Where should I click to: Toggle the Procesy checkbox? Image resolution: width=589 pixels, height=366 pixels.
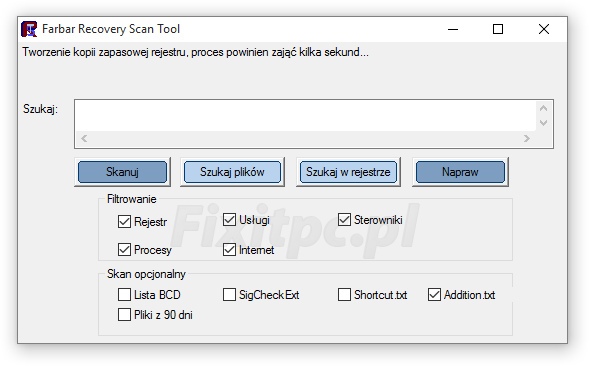[x=124, y=250]
